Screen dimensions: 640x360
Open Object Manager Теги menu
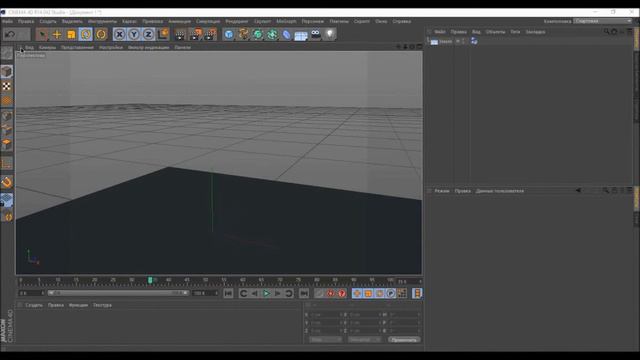click(x=515, y=31)
